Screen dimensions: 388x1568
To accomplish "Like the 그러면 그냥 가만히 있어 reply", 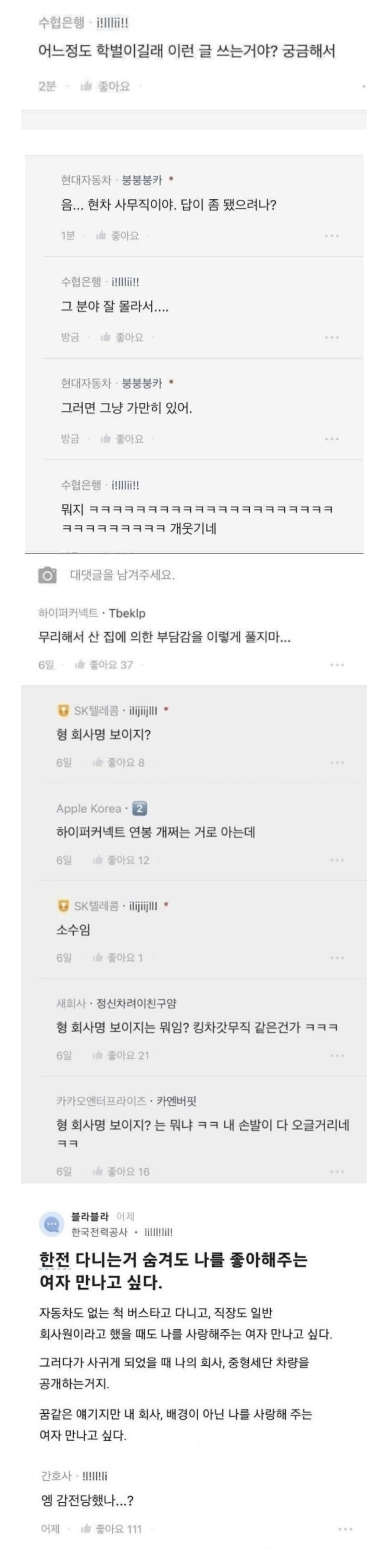I will pos(105,438).
